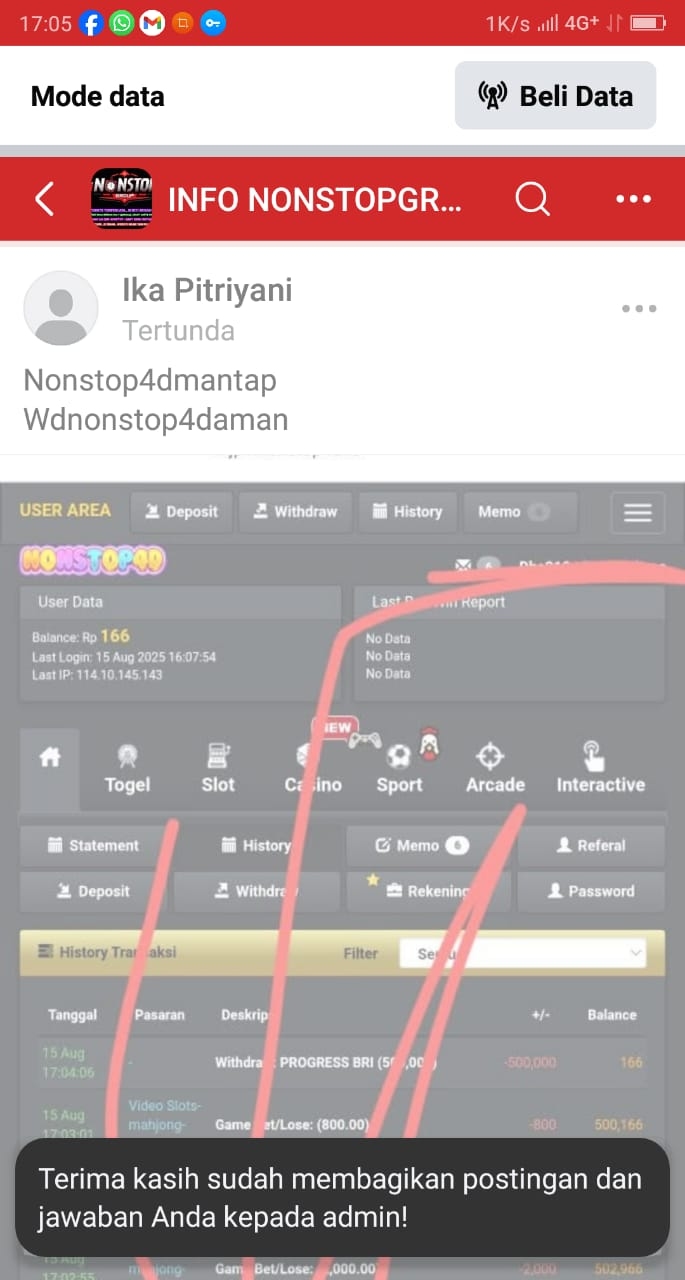
Task: Tap the Password button
Action: (x=590, y=892)
